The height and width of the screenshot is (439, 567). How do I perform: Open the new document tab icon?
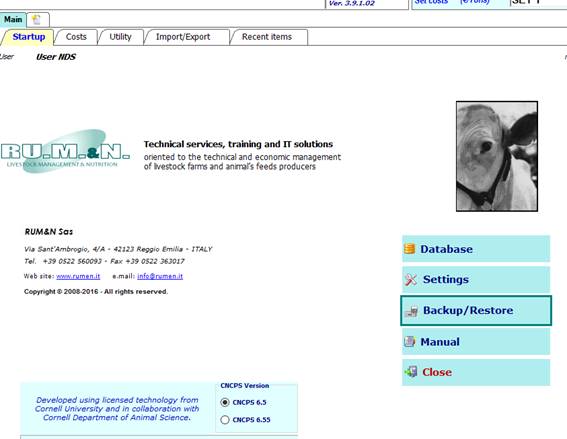(36, 20)
